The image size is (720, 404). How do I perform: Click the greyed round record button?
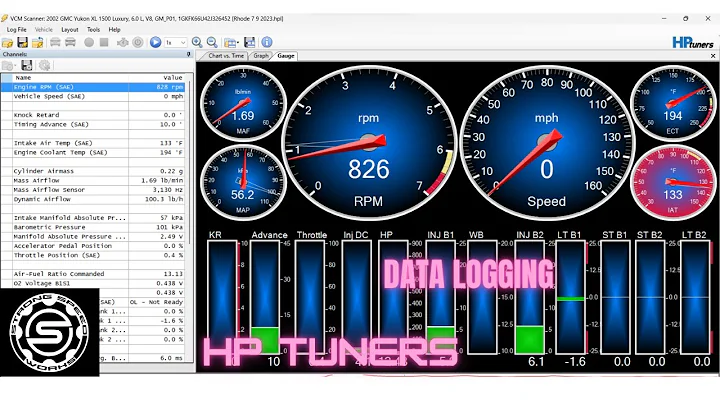coord(89,43)
